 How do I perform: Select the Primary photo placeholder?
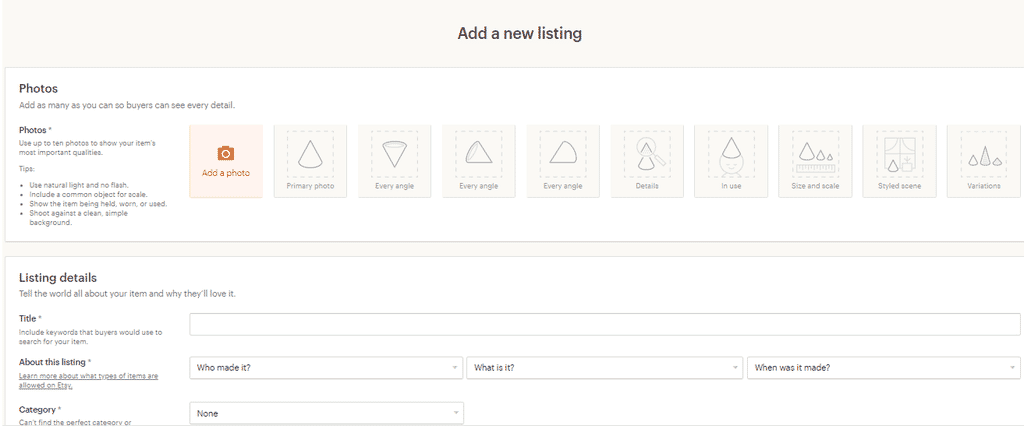pos(310,161)
